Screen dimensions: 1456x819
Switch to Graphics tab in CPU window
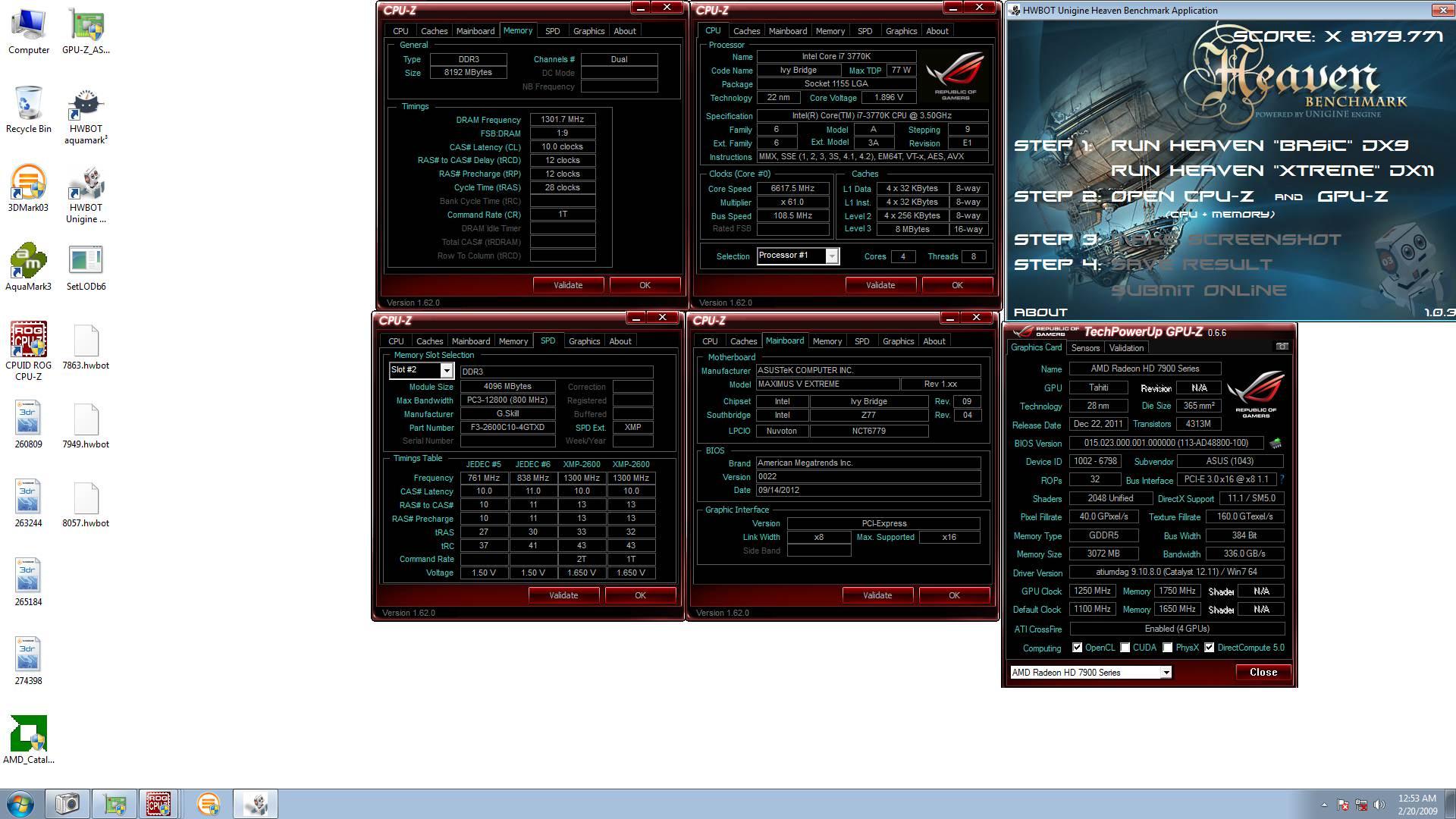click(x=901, y=31)
